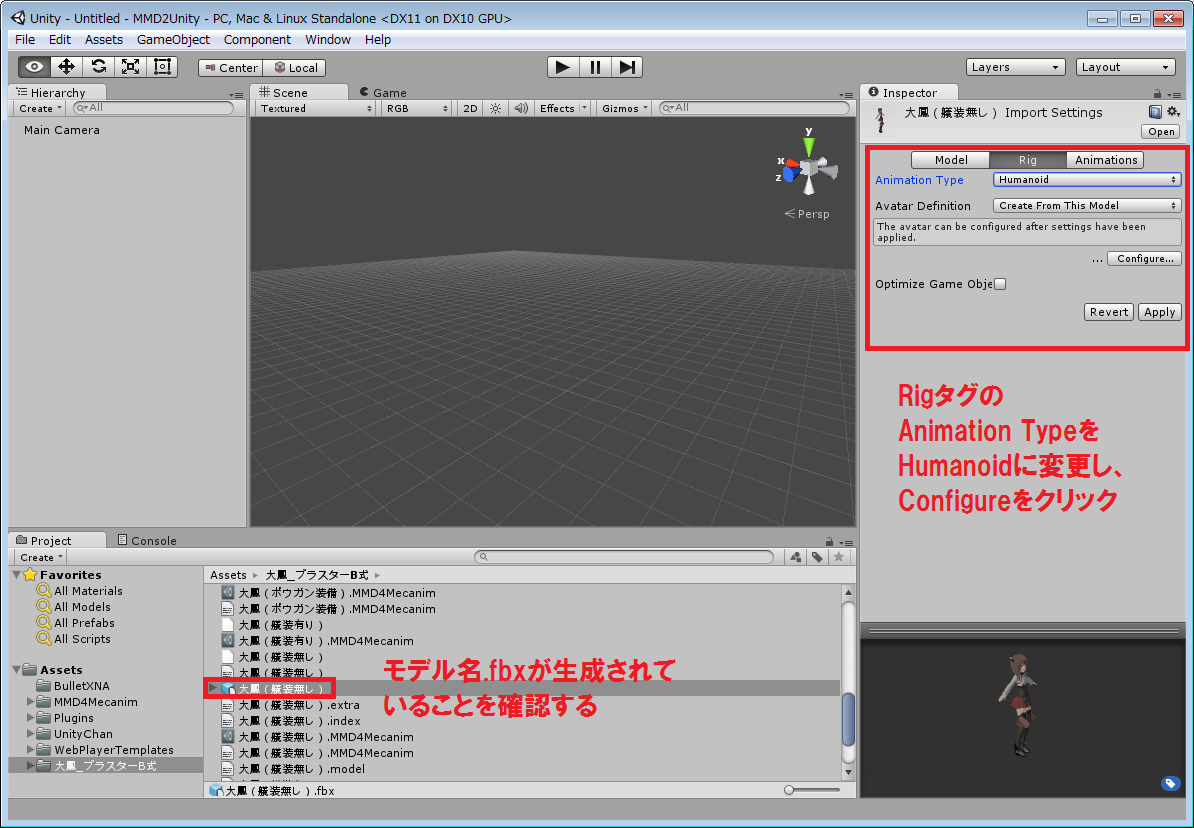The width and height of the screenshot is (1194, 828).
Task: Open the Gizmos dropdown
Action: 624,108
